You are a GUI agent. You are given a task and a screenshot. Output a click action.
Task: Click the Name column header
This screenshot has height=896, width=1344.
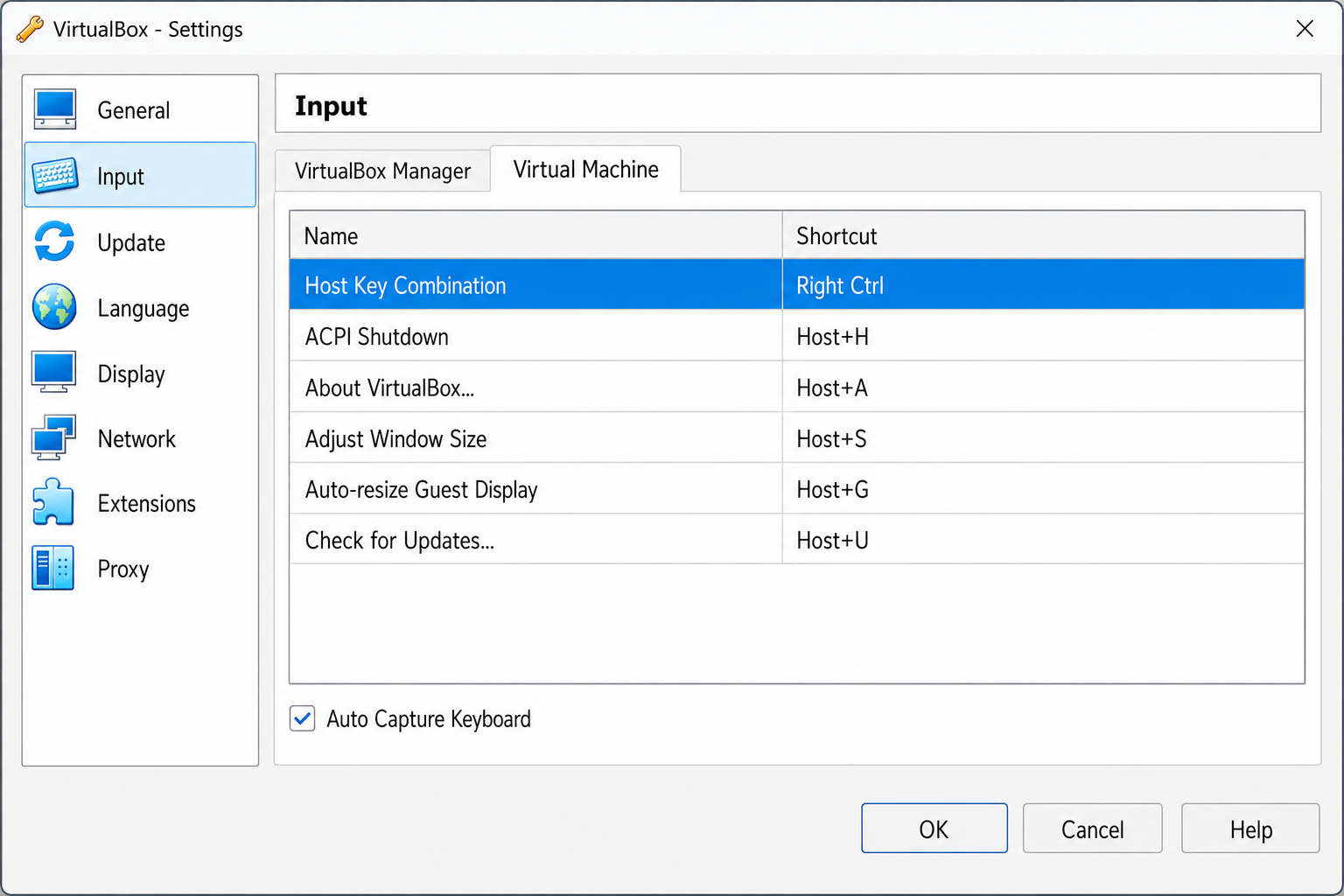535,235
